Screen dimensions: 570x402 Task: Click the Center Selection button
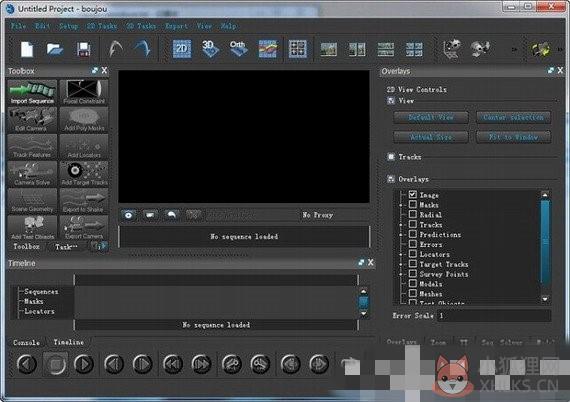(x=513, y=117)
